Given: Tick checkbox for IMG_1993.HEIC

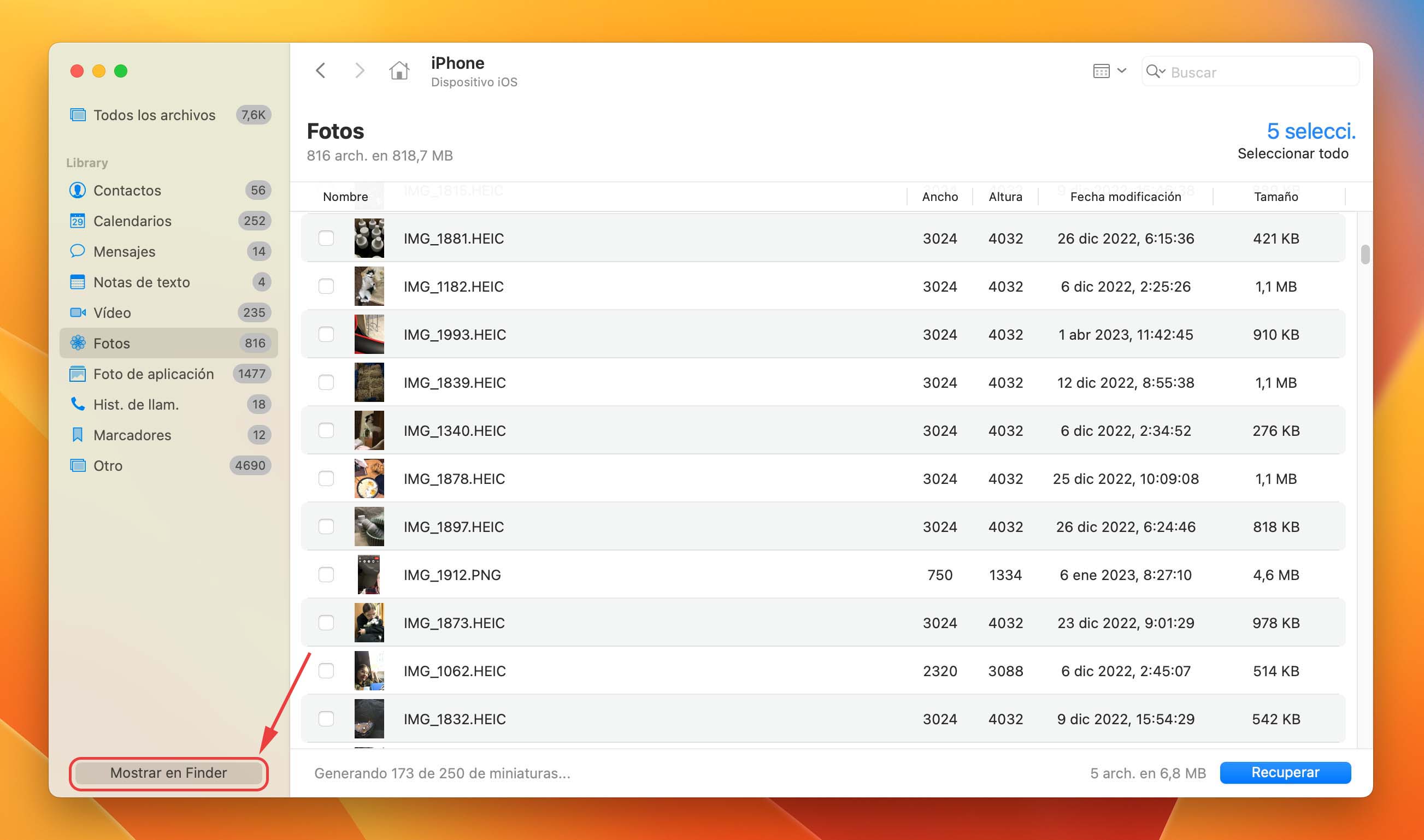Looking at the screenshot, I should (326, 335).
